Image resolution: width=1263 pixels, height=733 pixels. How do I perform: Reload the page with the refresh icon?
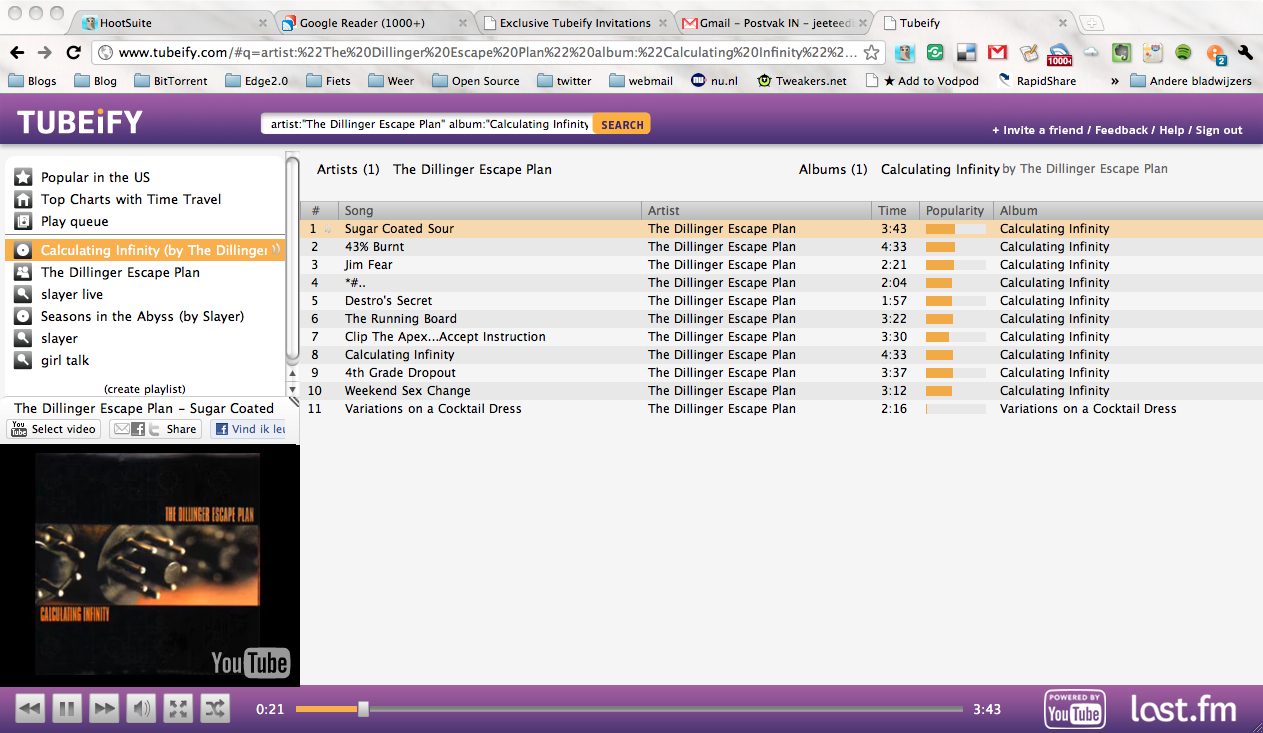[73, 53]
